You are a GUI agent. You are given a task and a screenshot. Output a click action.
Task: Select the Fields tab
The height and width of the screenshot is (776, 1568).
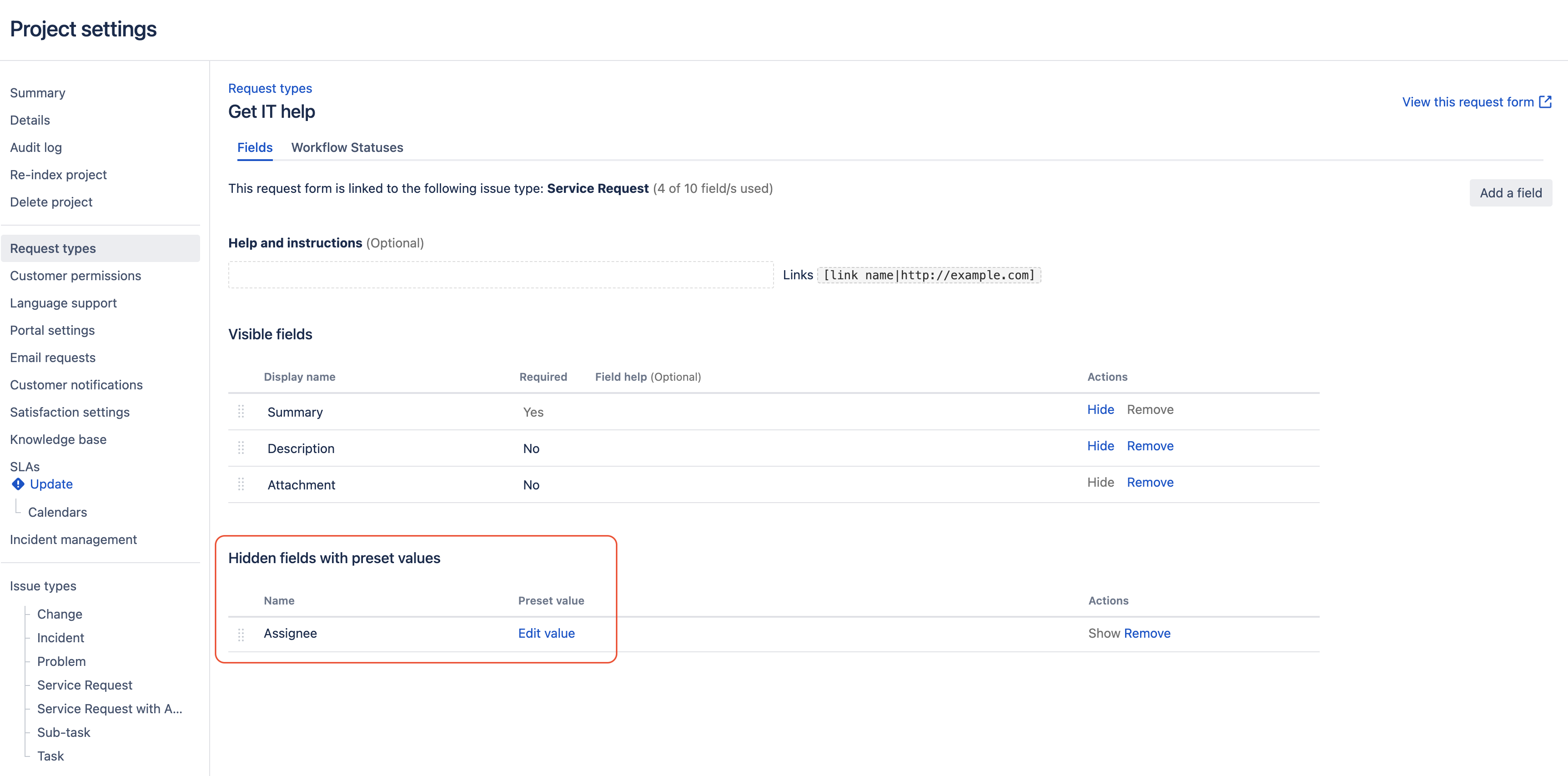(x=254, y=147)
